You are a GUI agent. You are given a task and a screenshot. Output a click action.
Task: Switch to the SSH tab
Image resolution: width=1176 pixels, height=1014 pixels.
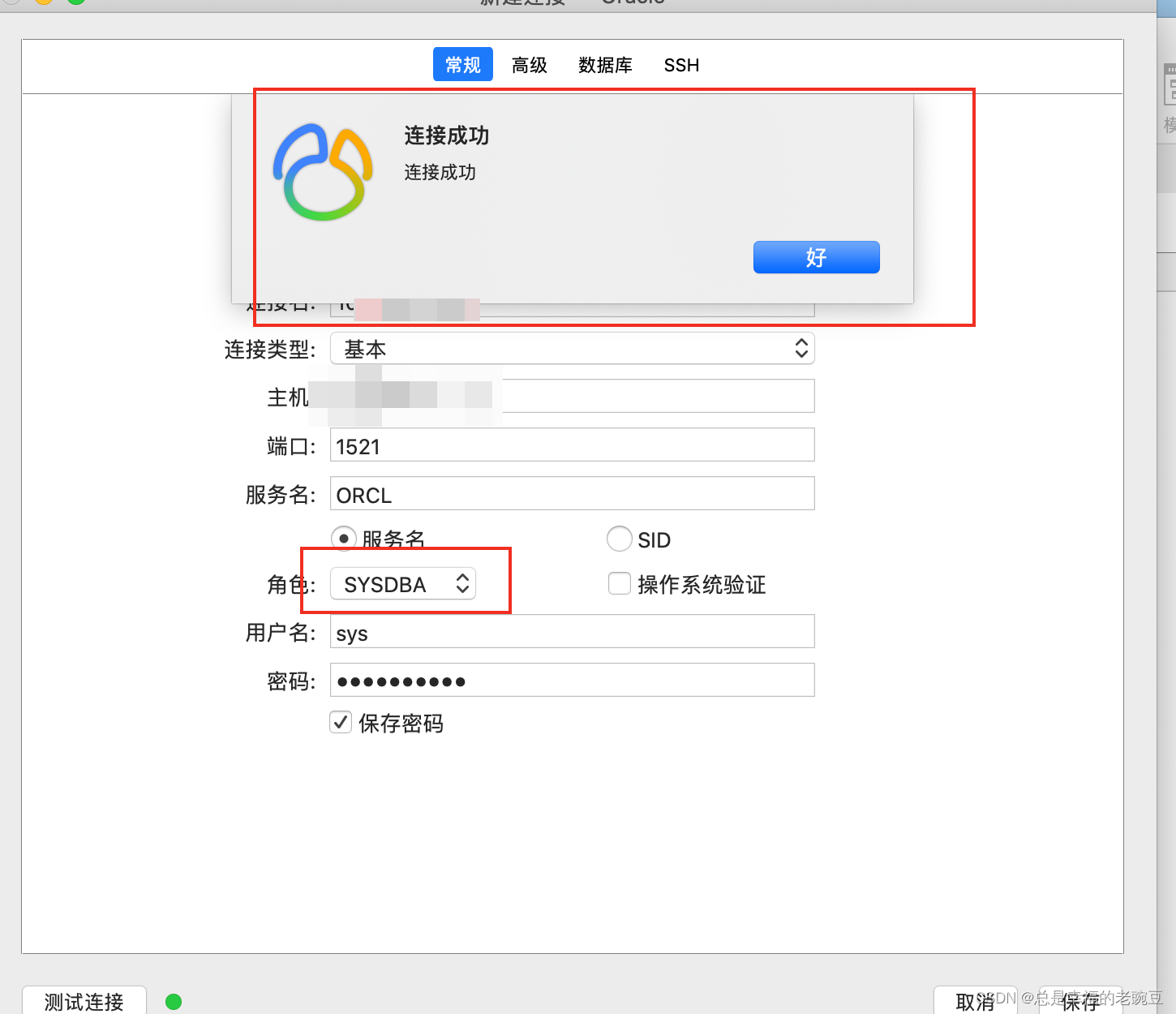pos(680,65)
